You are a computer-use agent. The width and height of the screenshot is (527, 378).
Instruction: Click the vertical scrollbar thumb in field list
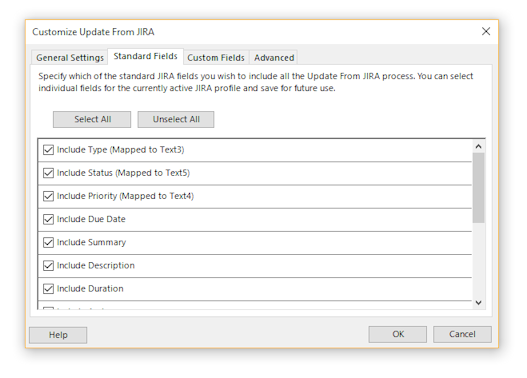(479, 188)
